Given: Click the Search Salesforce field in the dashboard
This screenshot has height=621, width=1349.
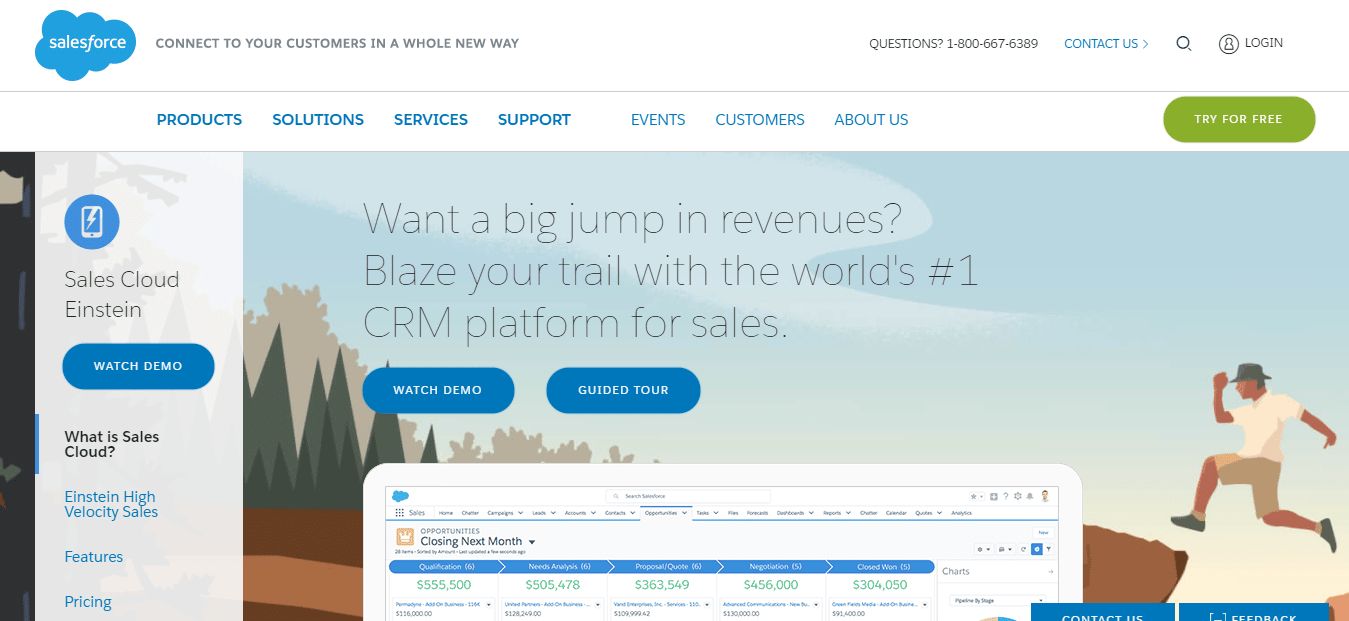Looking at the screenshot, I should click(688, 496).
